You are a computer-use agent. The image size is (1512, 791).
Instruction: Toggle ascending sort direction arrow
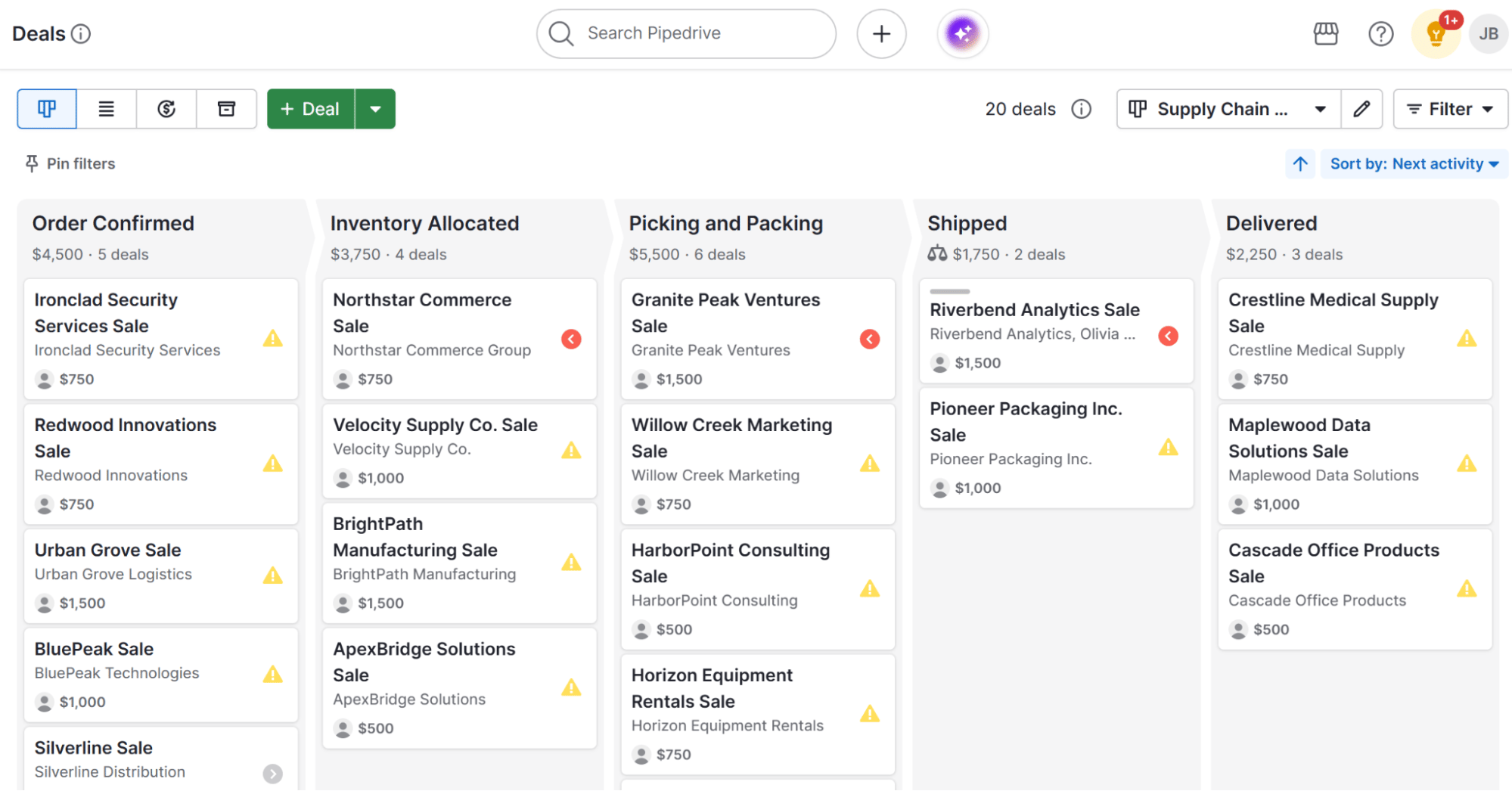(1300, 164)
